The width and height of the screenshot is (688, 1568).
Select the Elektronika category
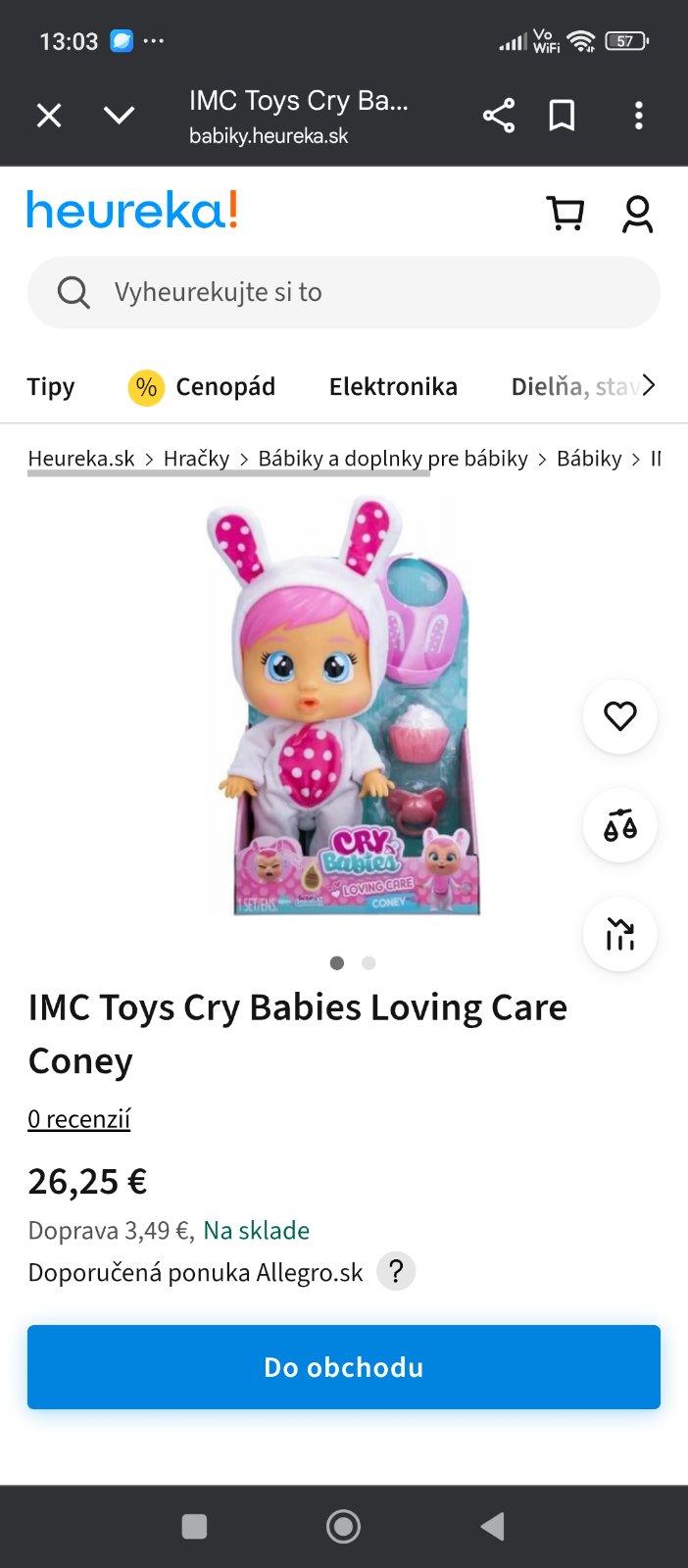(x=393, y=387)
